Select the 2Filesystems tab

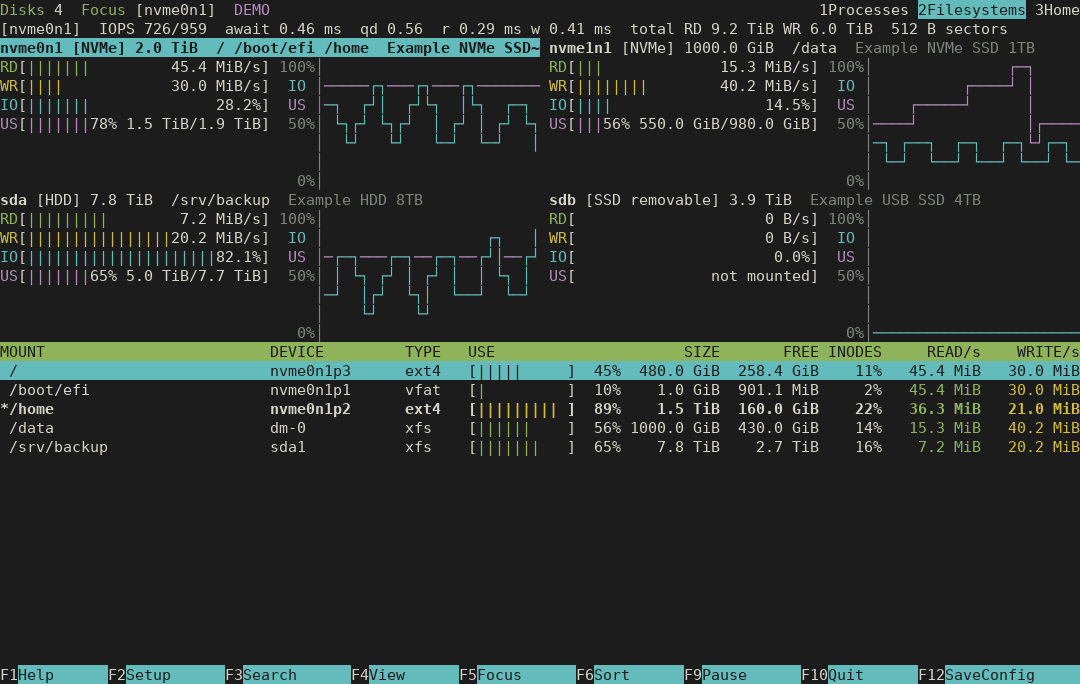[971, 10]
